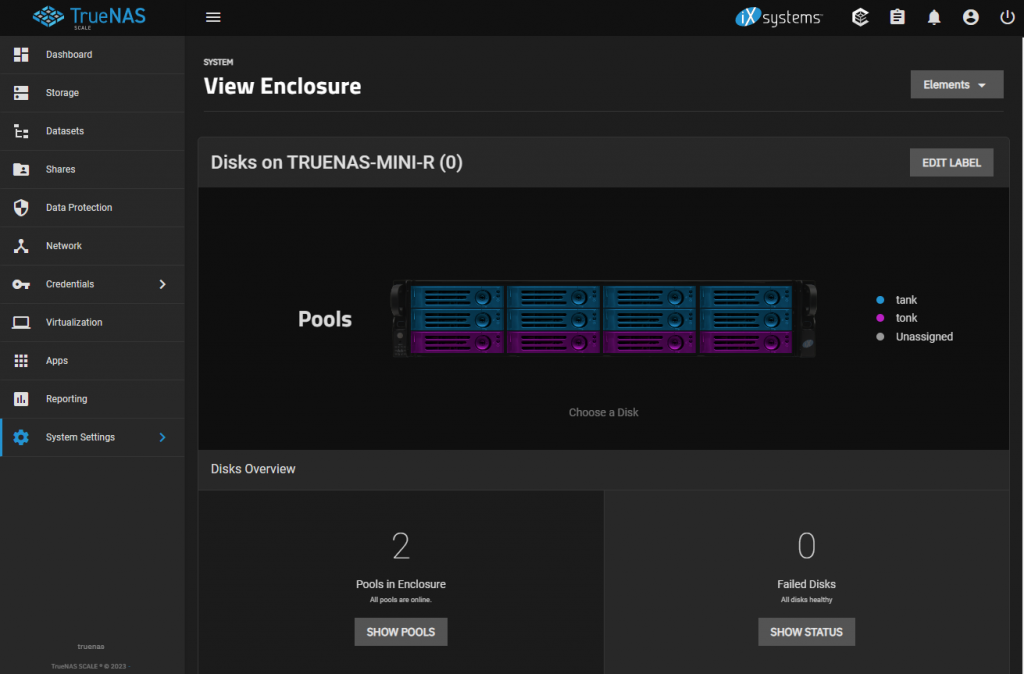1024x674 pixels.
Task: Open Reporting menu item
Action: pyautogui.click(x=92, y=399)
